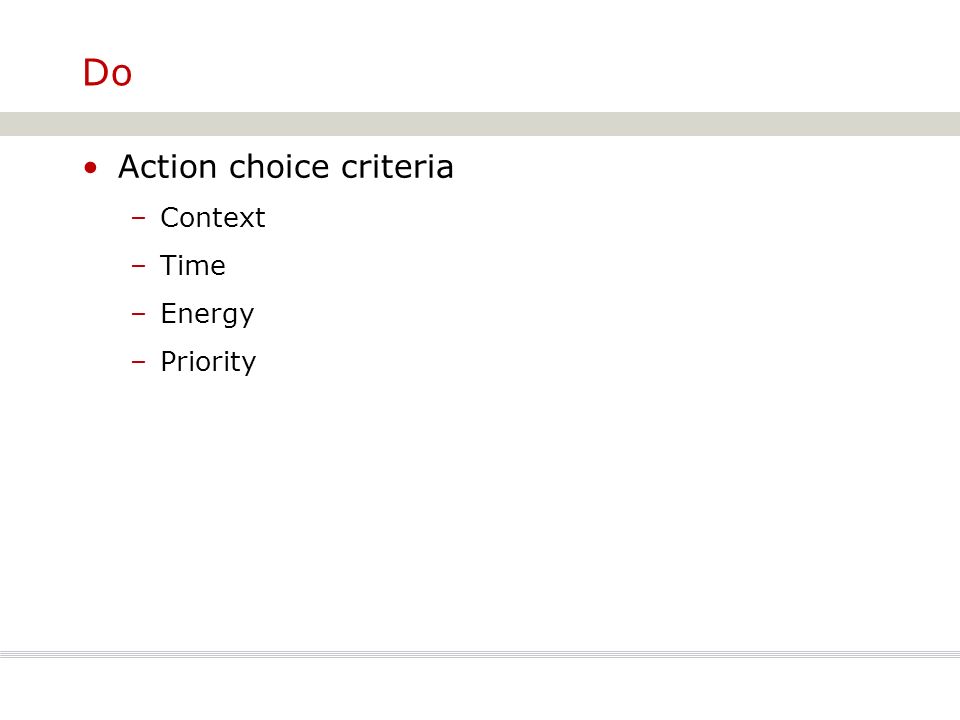Click the thin footer divider line
The image size is (960, 720).
[x=480, y=654]
